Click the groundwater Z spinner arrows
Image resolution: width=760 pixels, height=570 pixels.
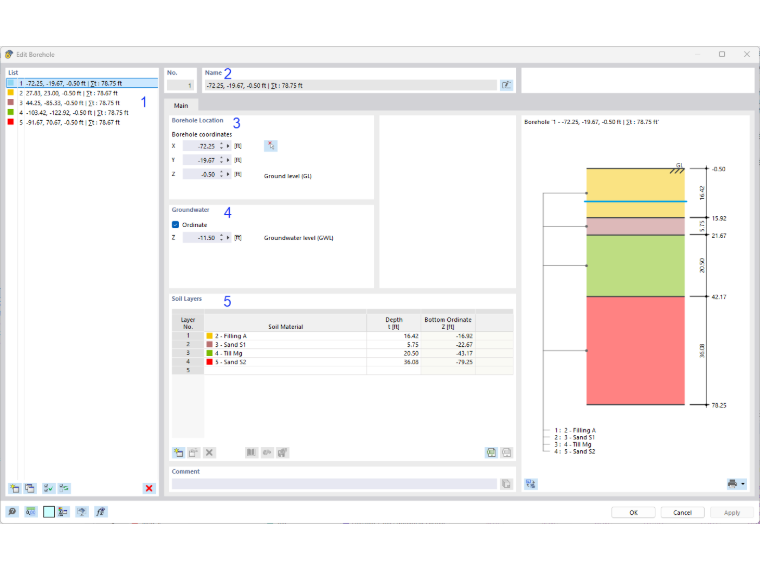coord(222,238)
